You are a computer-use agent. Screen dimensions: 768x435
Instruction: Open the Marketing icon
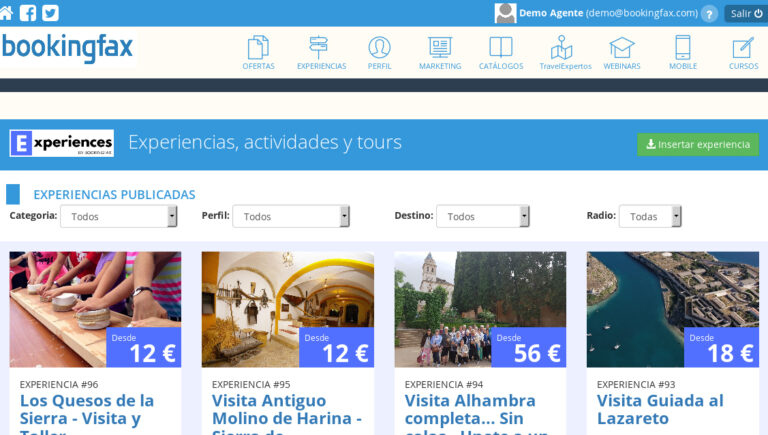click(440, 48)
